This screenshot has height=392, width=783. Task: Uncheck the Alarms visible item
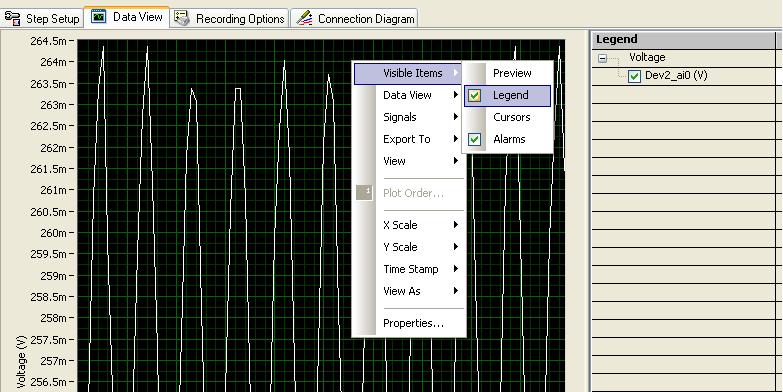pos(507,139)
